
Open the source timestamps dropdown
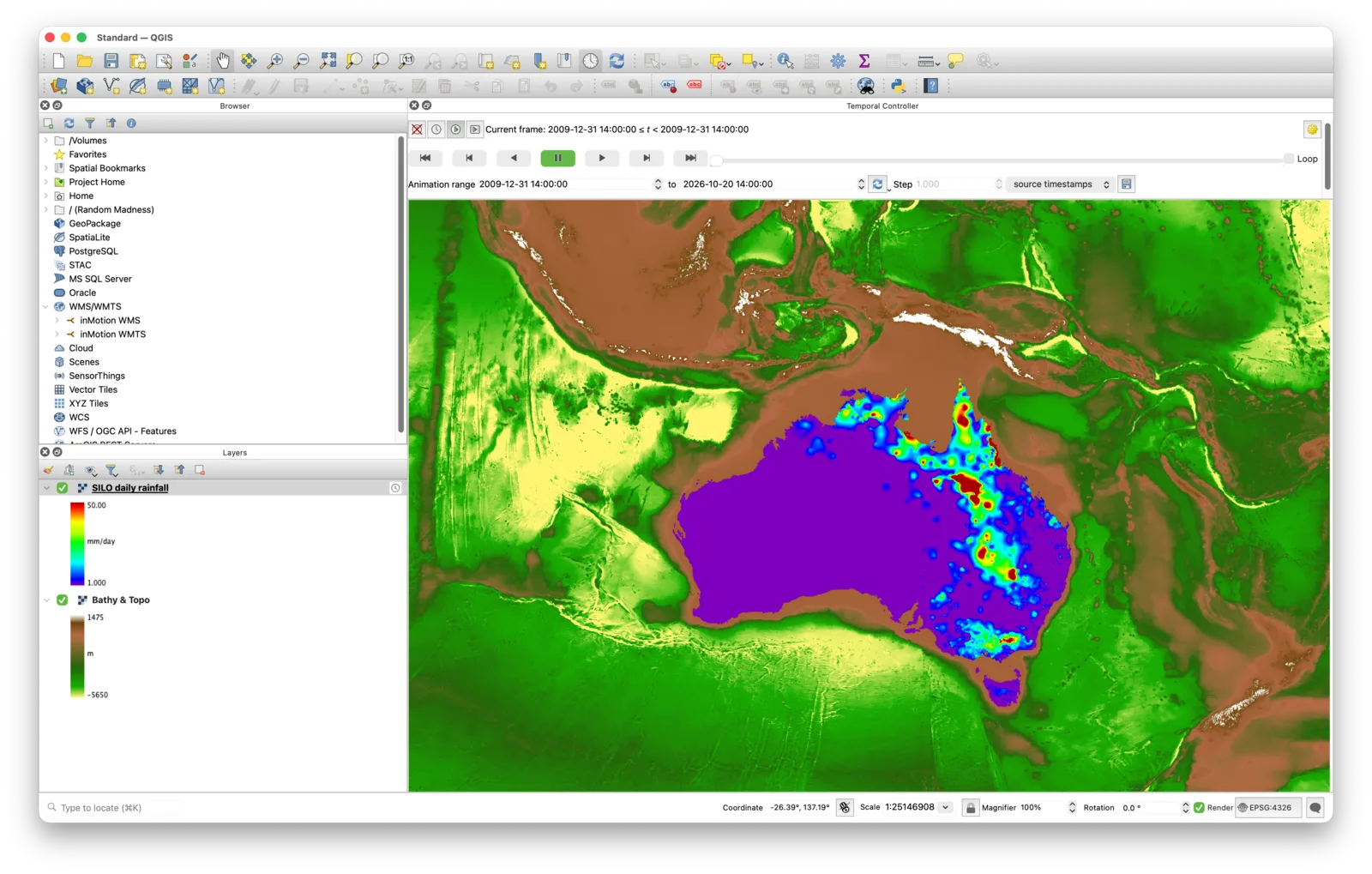click(x=1061, y=184)
